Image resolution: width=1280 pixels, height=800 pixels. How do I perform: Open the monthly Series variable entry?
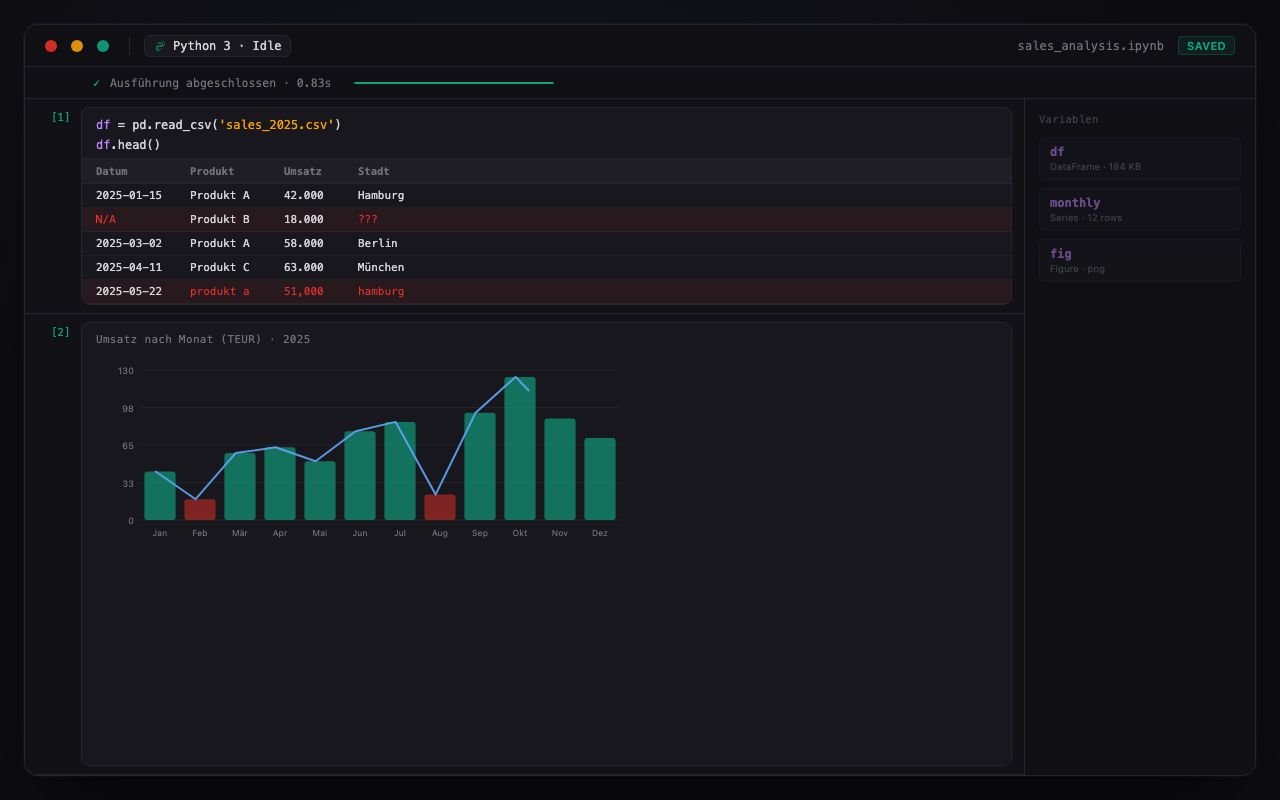[1140, 209]
